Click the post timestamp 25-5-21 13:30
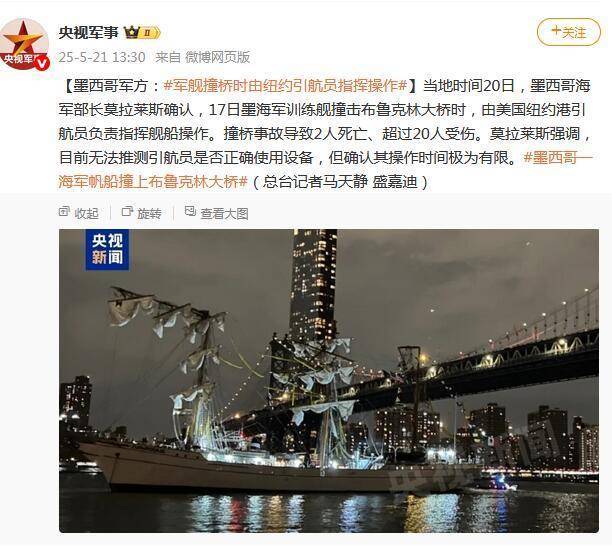This screenshot has width=612, height=548. pos(102,57)
